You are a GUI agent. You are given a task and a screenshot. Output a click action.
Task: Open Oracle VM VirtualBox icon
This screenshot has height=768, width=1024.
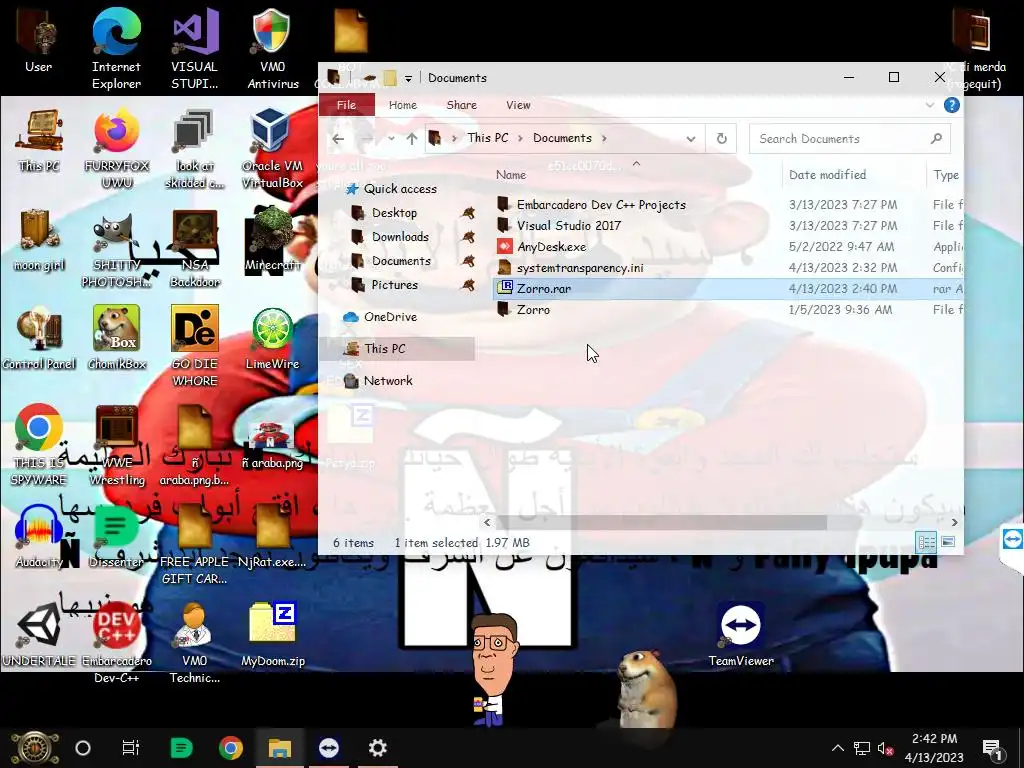[x=272, y=149]
